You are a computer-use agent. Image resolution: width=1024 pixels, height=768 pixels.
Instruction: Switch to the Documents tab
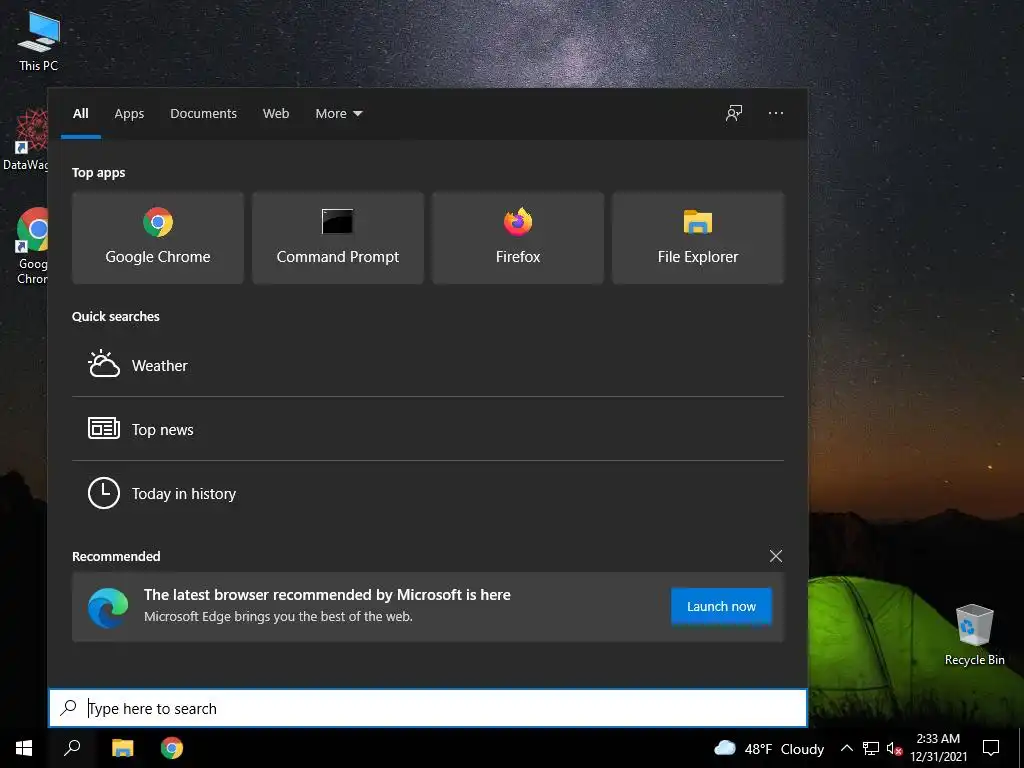(203, 113)
